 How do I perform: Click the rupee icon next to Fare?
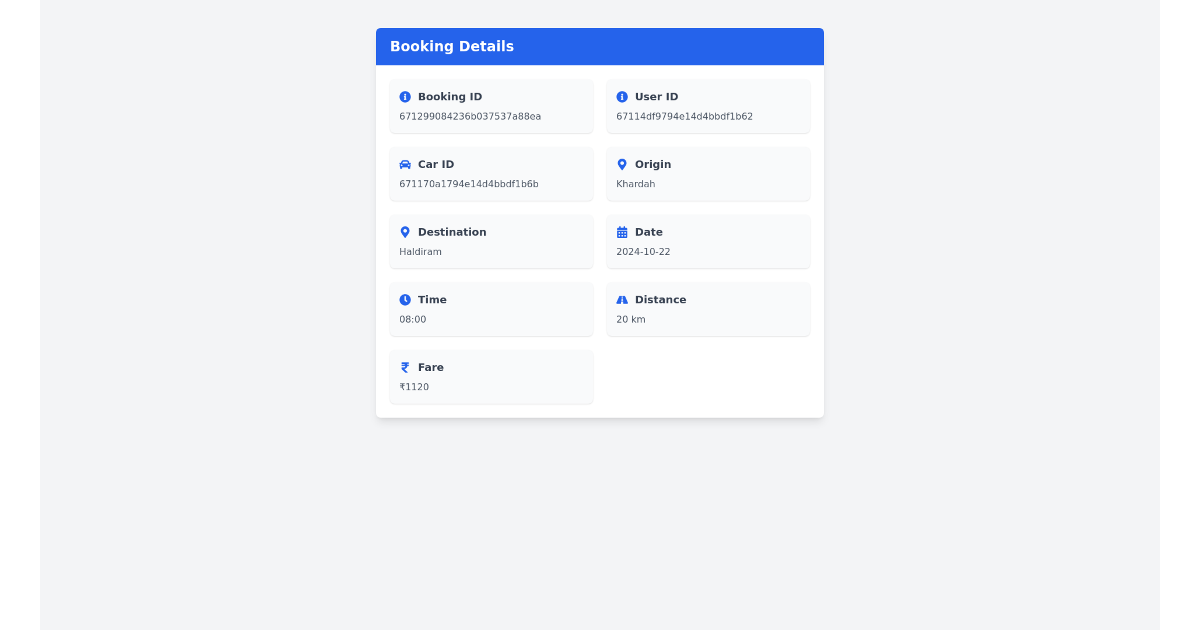point(405,367)
